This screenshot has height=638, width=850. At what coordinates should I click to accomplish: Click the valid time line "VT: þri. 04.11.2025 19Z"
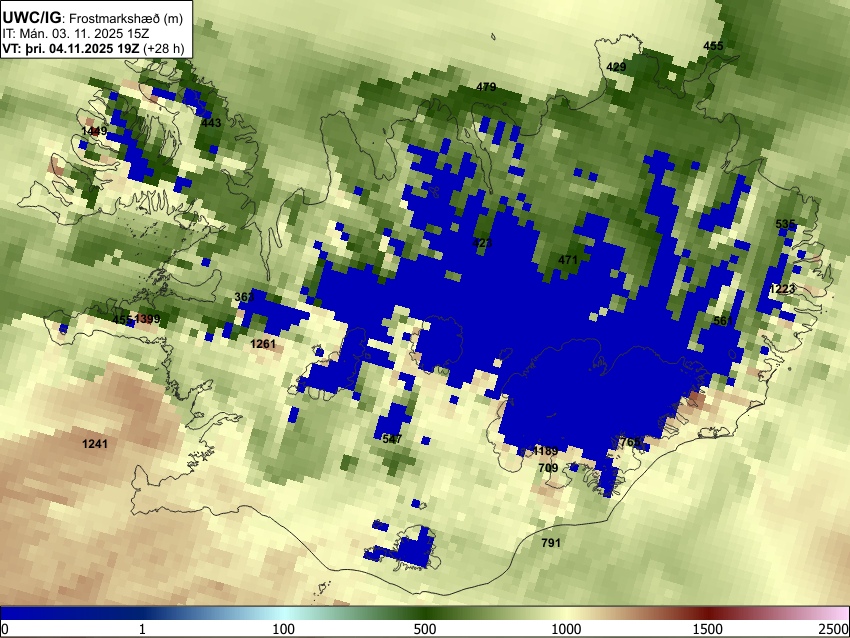tap(73, 48)
